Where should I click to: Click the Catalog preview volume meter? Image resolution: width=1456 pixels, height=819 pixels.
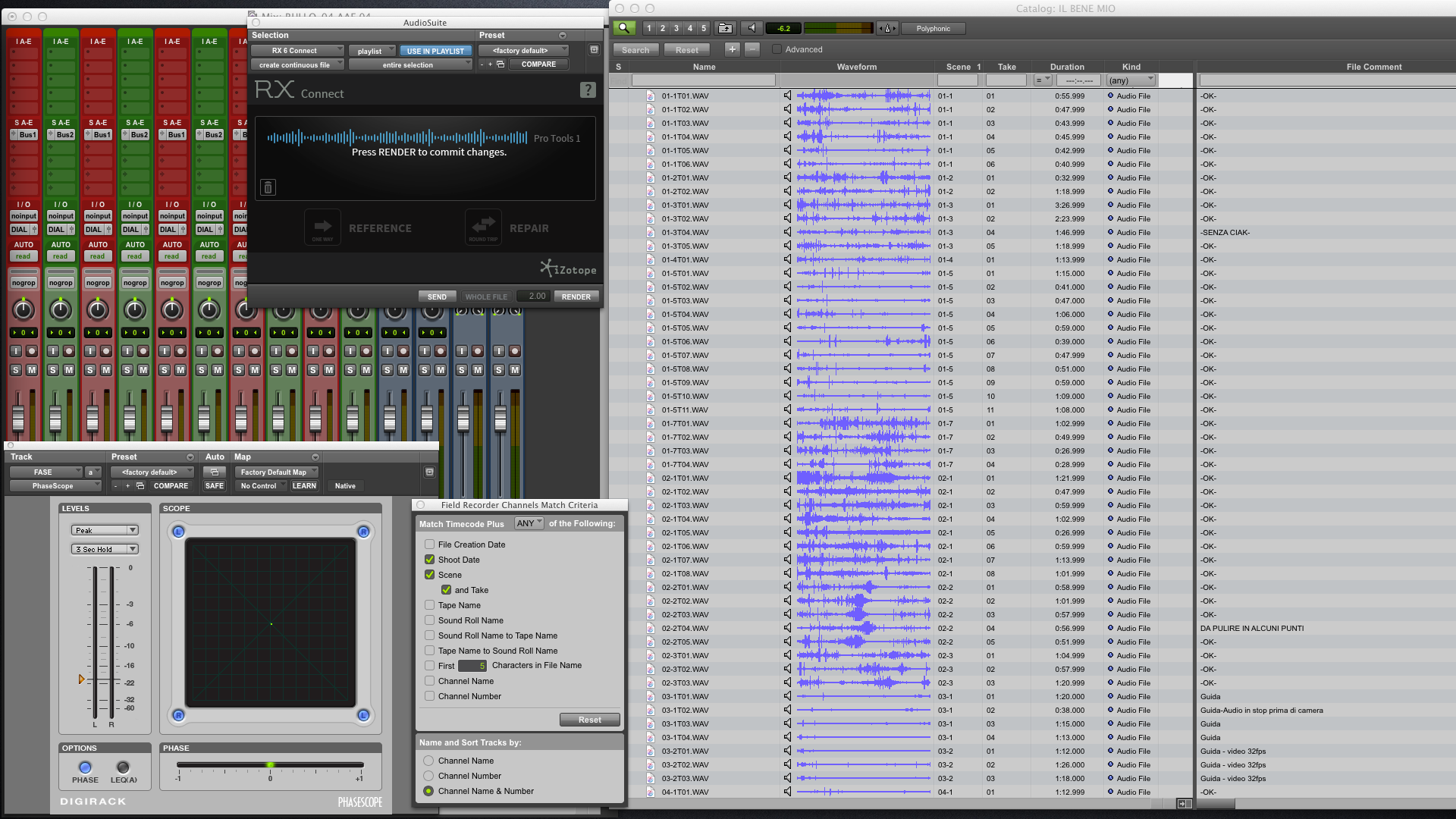click(838, 28)
